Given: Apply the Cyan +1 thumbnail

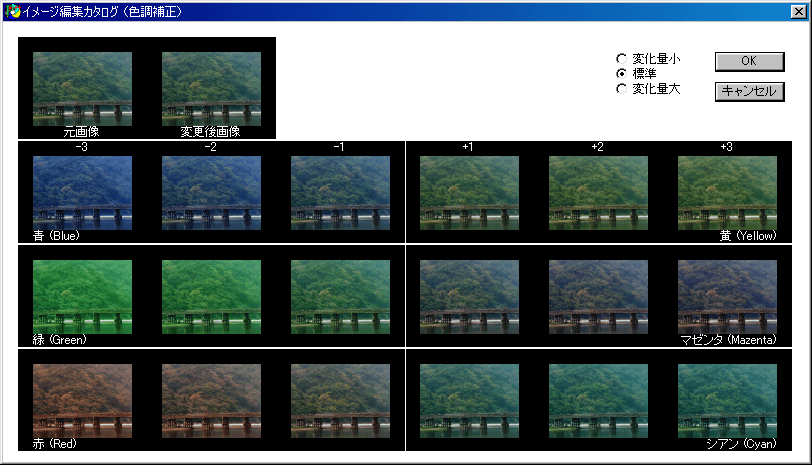Looking at the screenshot, I should [x=469, y=401].
